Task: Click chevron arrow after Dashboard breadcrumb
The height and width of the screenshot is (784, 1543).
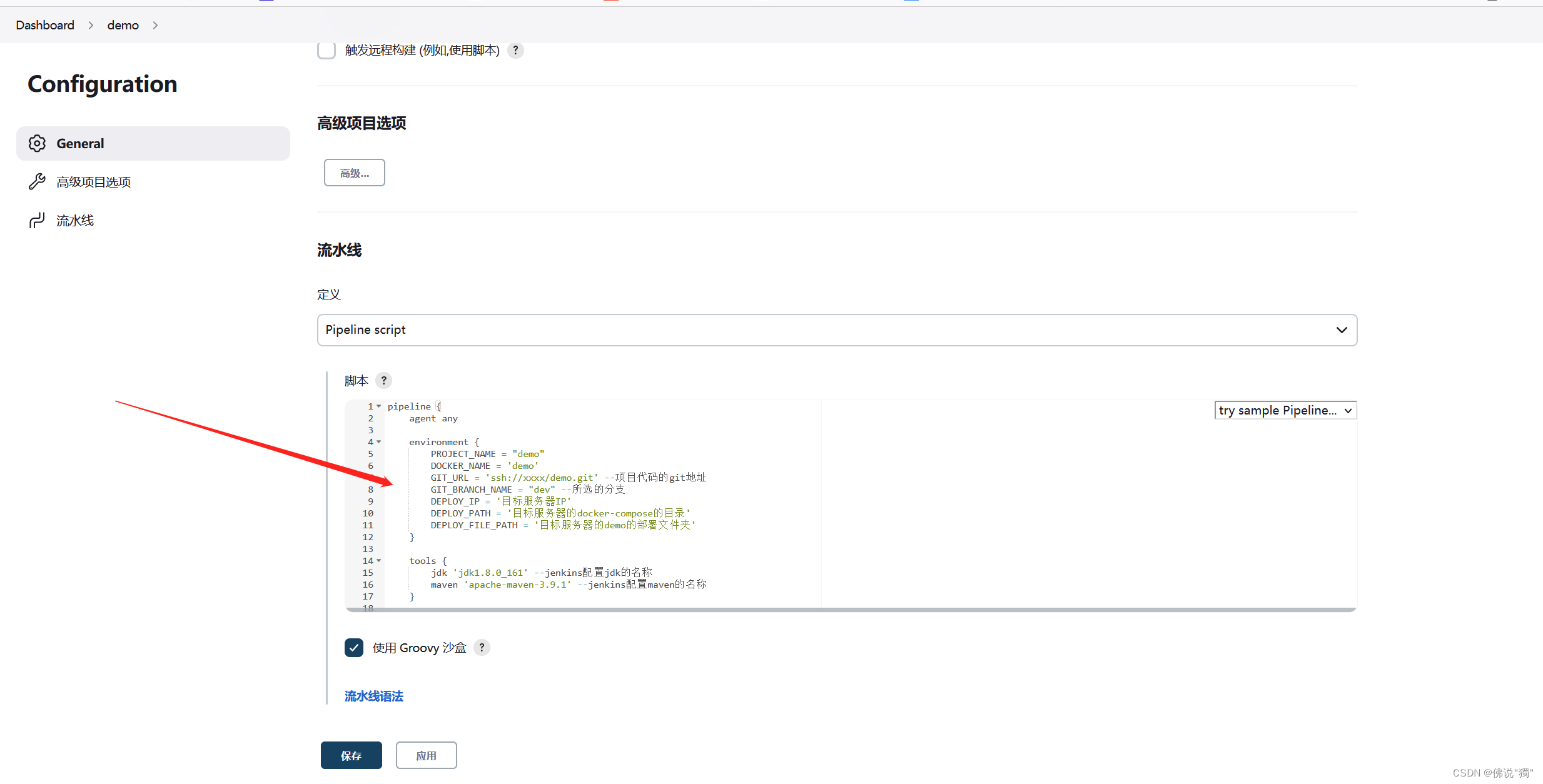Action: click(91, 25)
